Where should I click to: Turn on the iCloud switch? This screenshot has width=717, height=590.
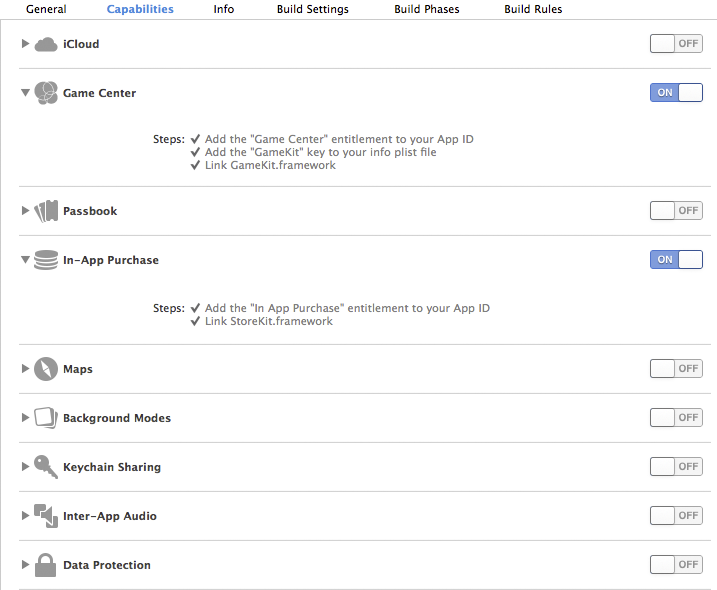click(676, 43)
